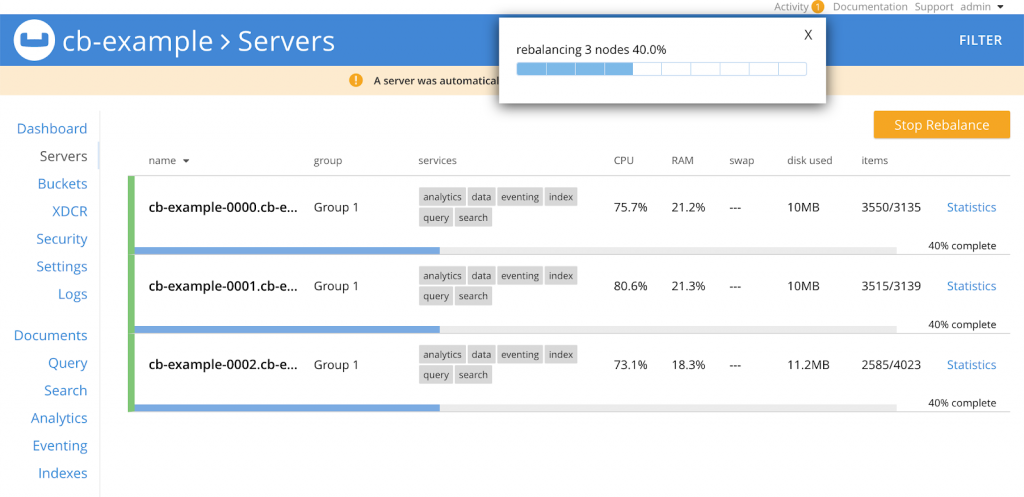Open the Documentation link

coord(870,7)
